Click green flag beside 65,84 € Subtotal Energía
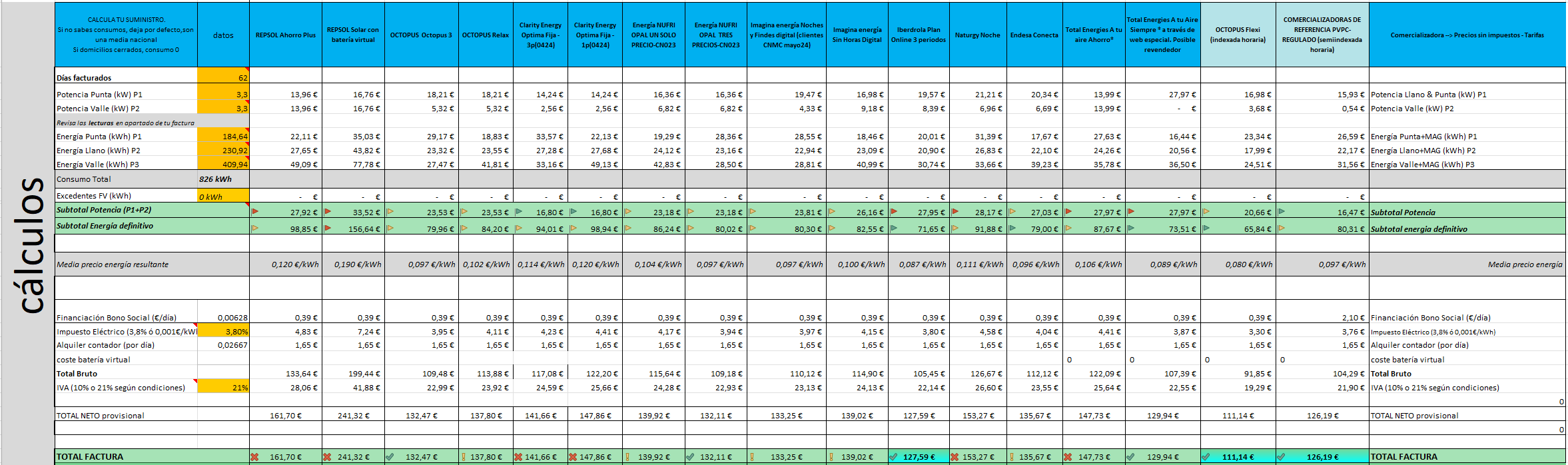Screen dimensions: 1568x465 click(1206, 229)
